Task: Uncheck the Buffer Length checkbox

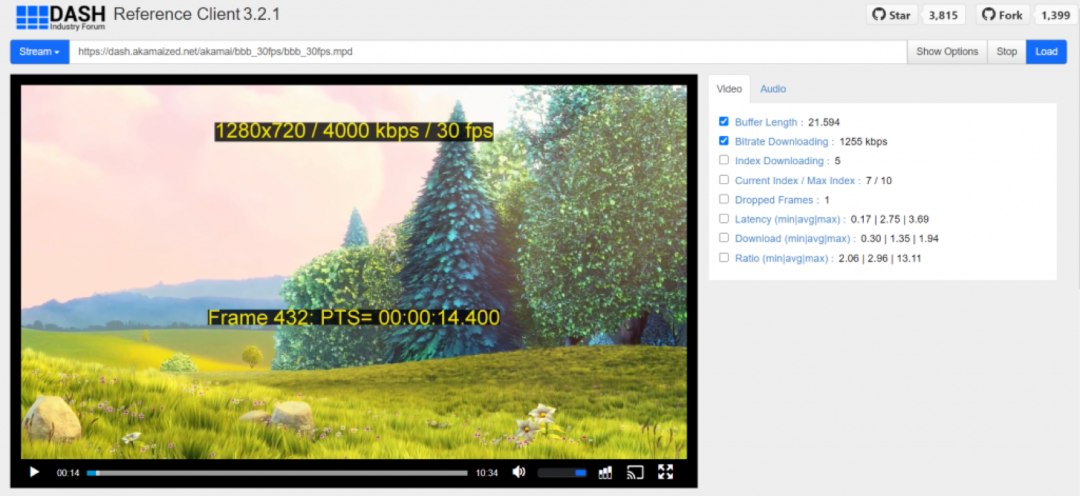Action: point(723,121)
